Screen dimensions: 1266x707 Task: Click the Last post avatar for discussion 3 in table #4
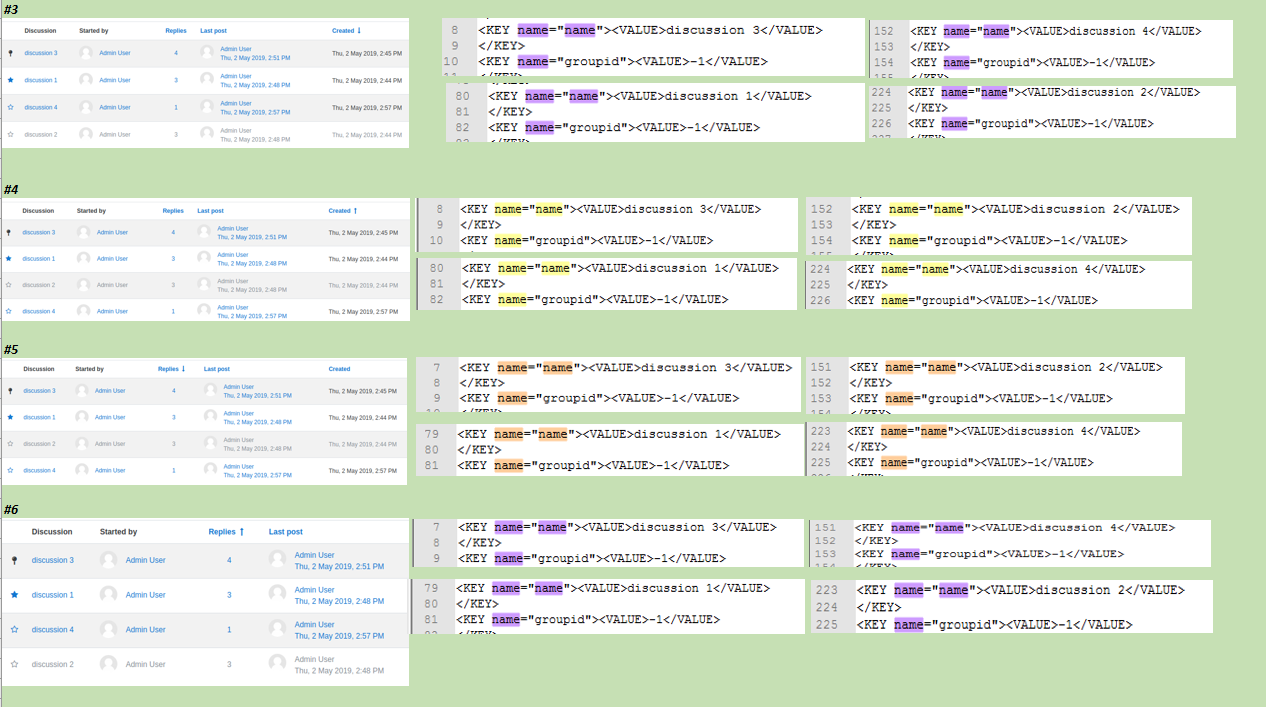click(205, 233)
